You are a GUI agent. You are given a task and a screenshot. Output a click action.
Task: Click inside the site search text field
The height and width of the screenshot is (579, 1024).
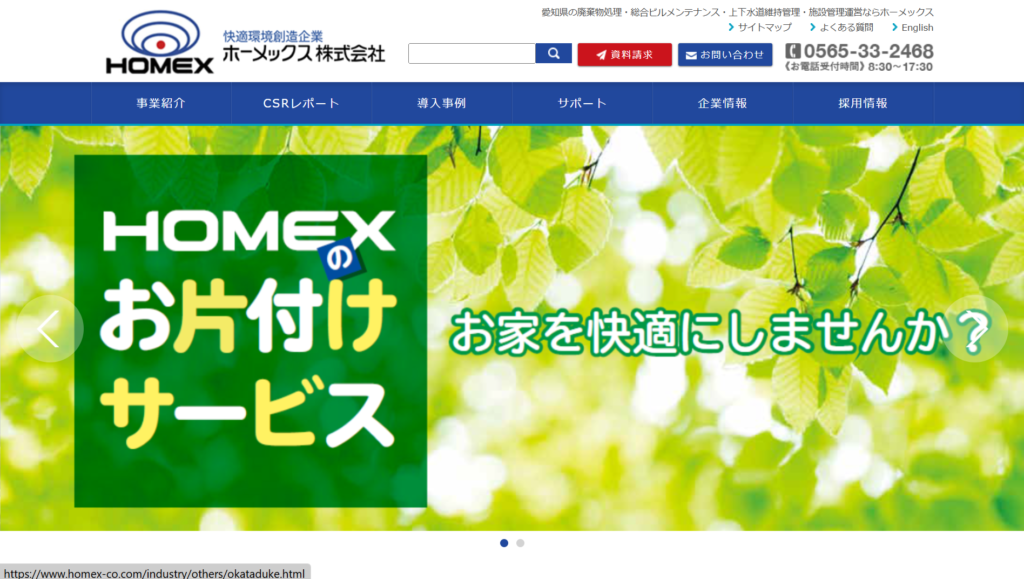click(471, 54)
